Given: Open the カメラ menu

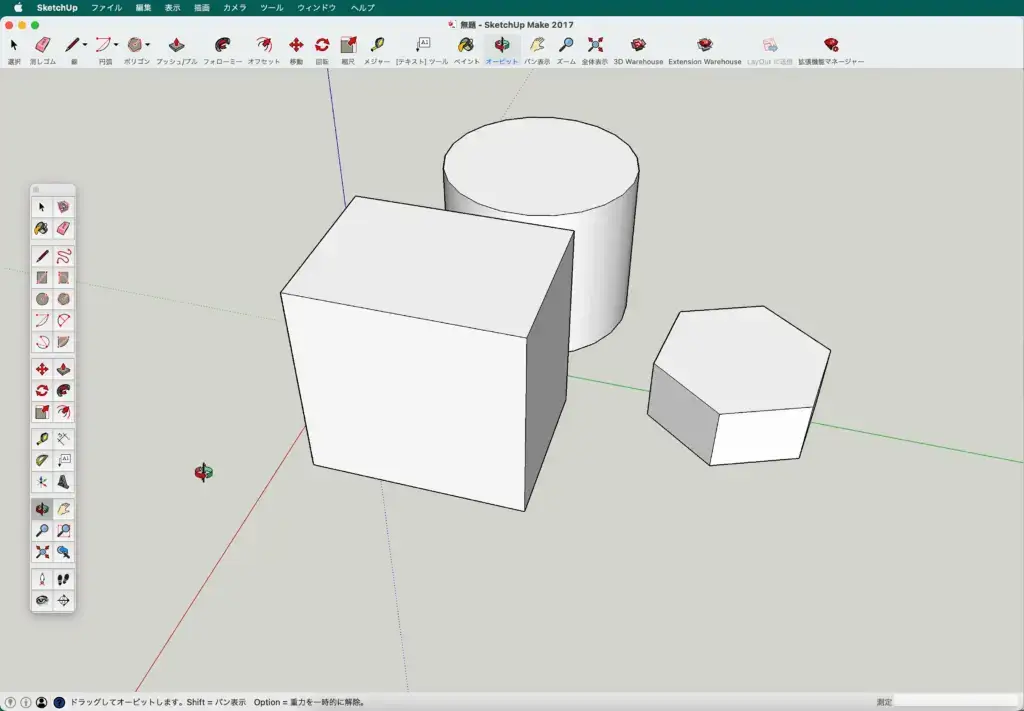Looking at the screenshot, I should pyautogui.click(x=234, y=8).
